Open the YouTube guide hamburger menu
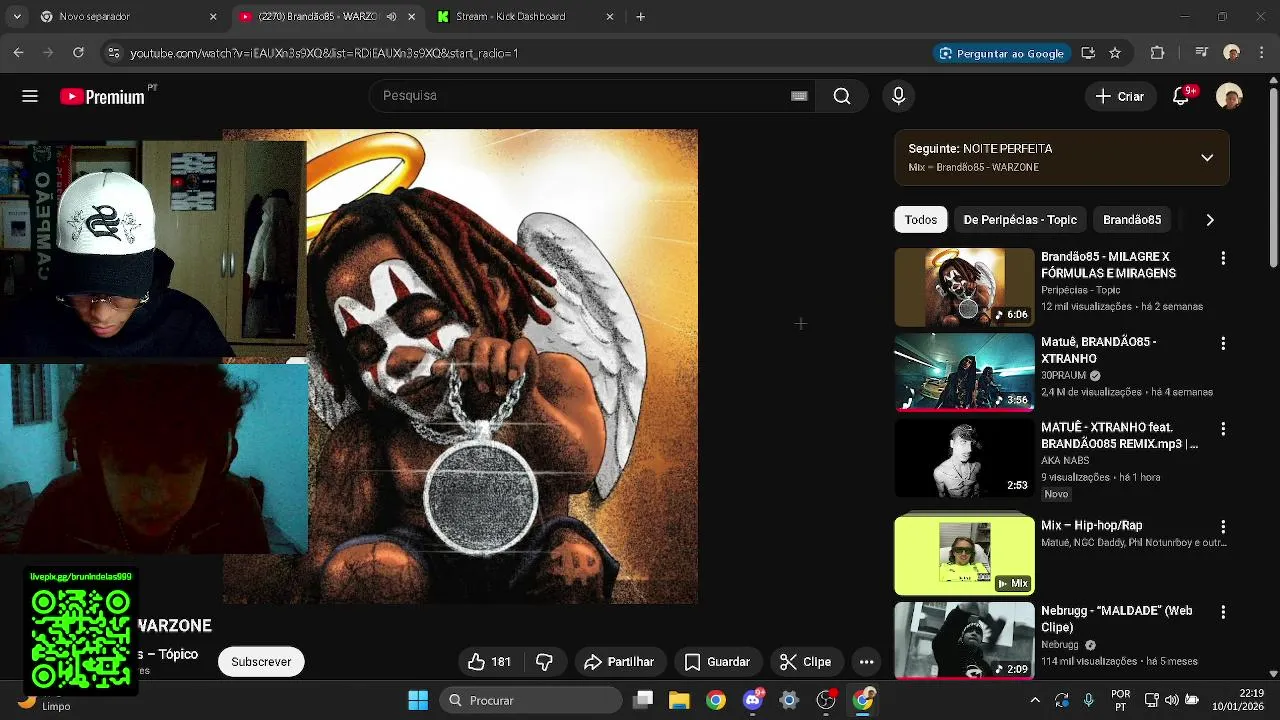The height and width of the screenshot is (720, 1280). 30,96
